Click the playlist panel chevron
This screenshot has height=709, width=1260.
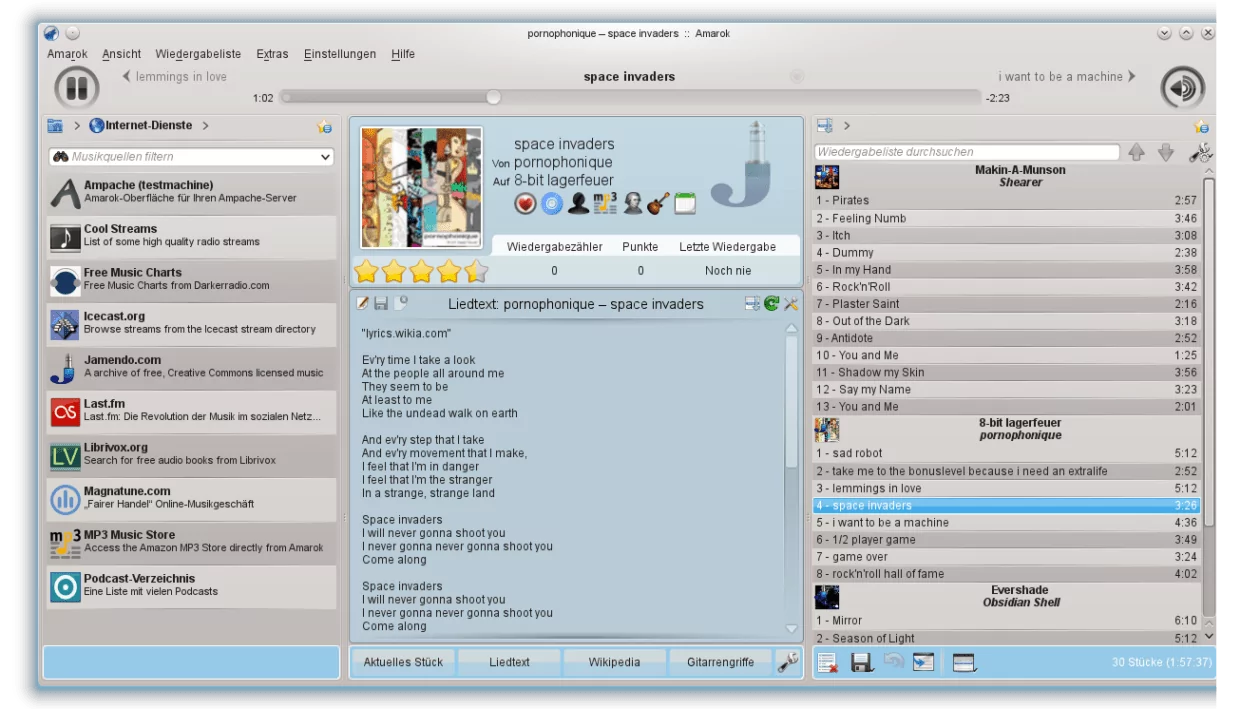(847, 126)
